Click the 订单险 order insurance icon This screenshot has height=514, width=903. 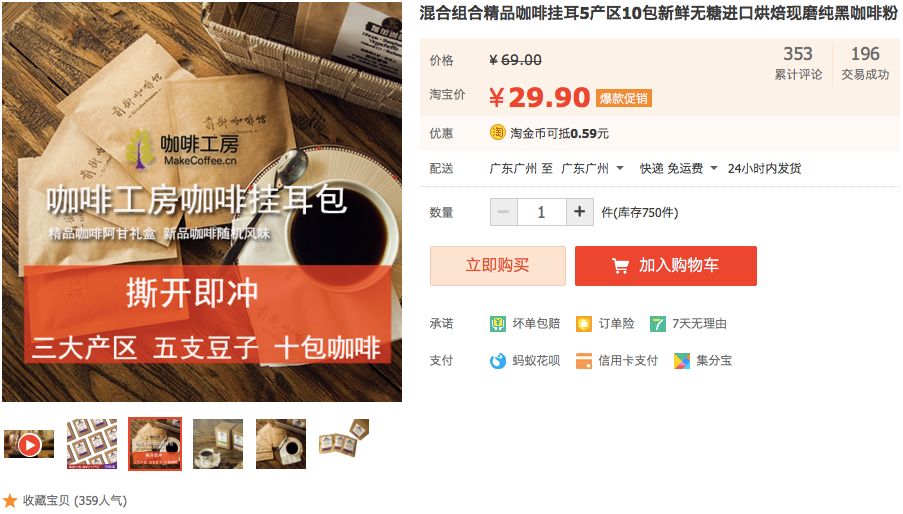583,323
